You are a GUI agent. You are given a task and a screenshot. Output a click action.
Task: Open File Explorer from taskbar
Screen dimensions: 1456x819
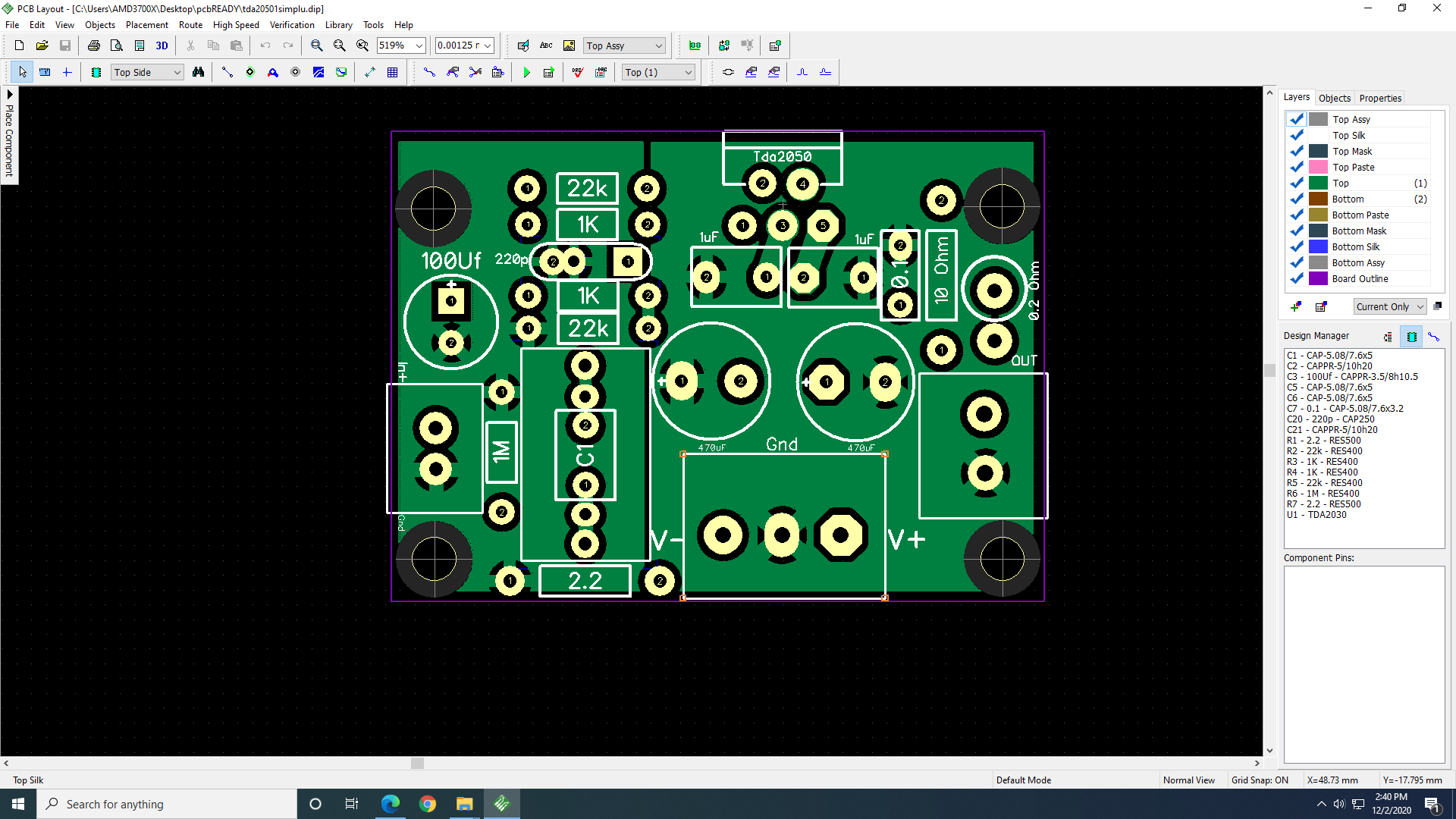[x=465, y=804]
